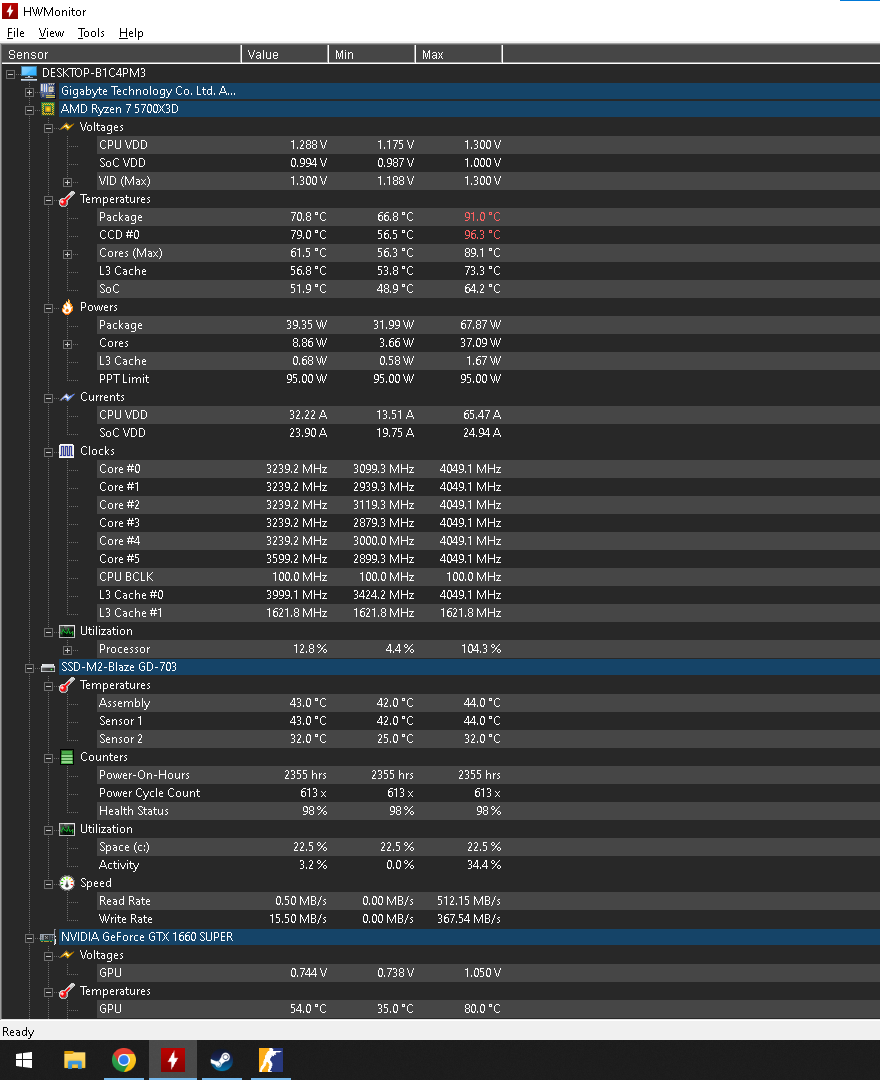Collapse the AMD Ryzen 7 5700X3D node

(30, 110)
